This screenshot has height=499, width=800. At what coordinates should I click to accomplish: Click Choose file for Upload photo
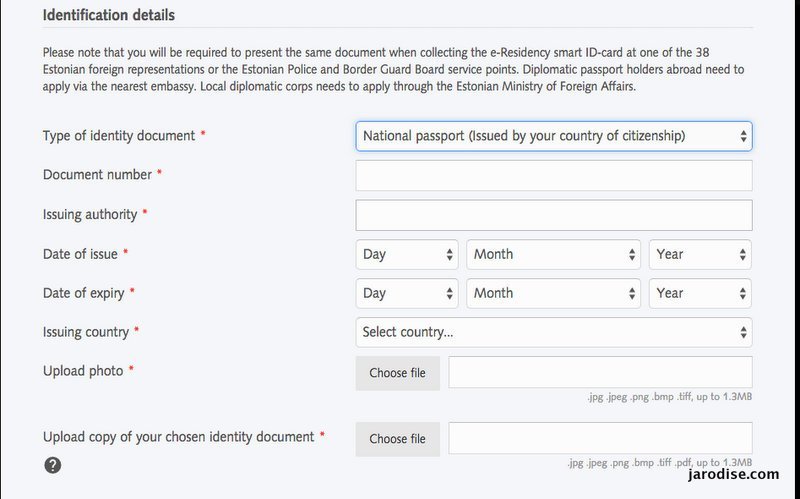397,373
